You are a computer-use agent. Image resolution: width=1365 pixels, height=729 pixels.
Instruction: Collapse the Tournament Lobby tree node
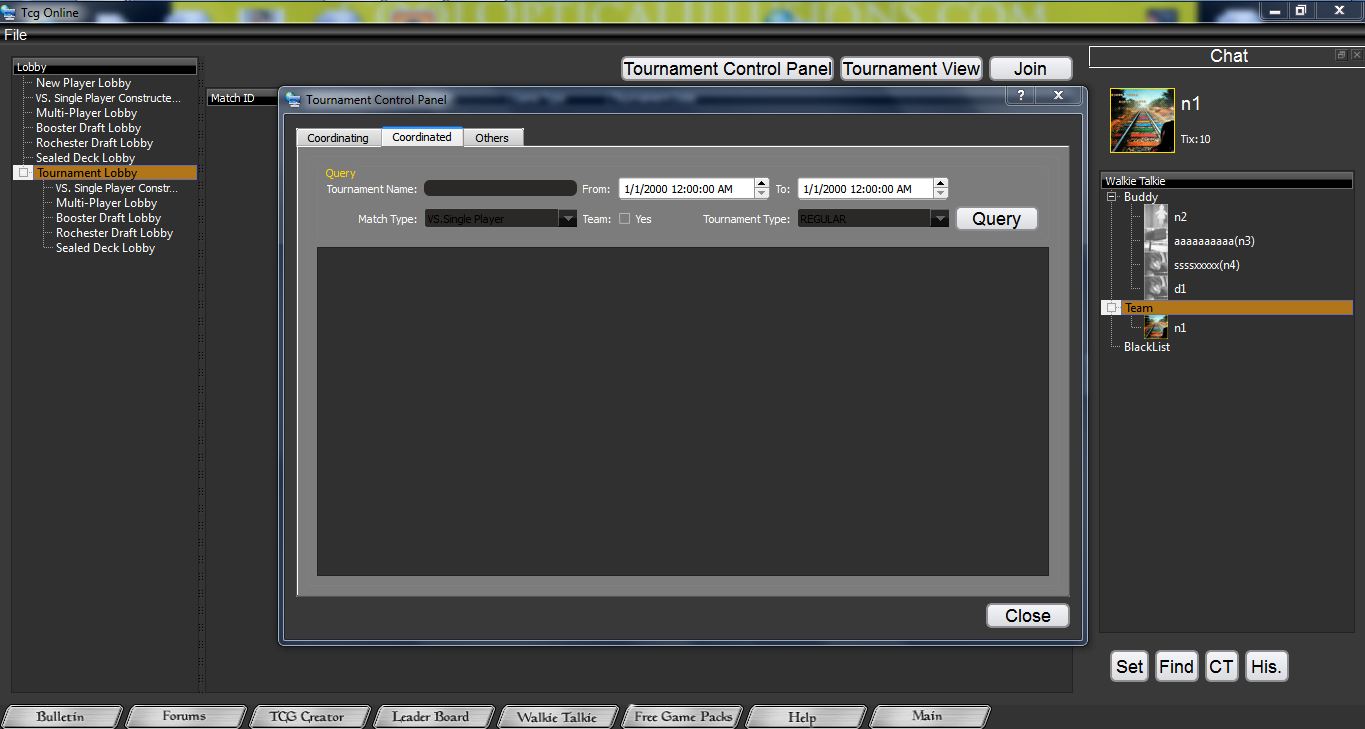tap(24, 173)
